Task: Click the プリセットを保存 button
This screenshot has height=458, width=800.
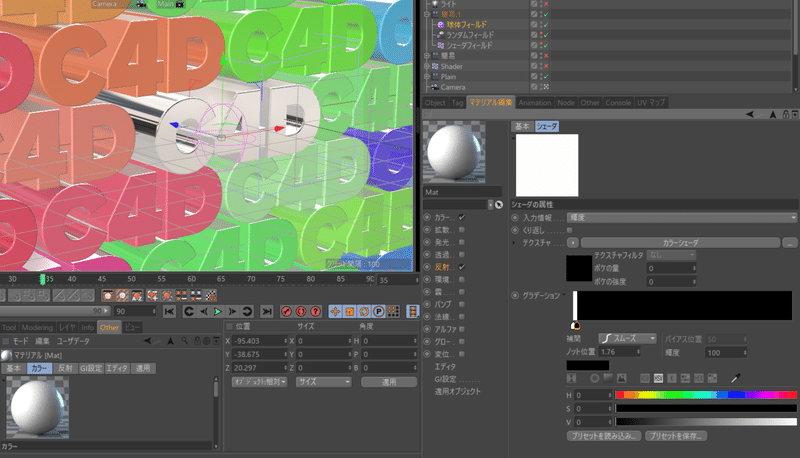Action: 676,436
